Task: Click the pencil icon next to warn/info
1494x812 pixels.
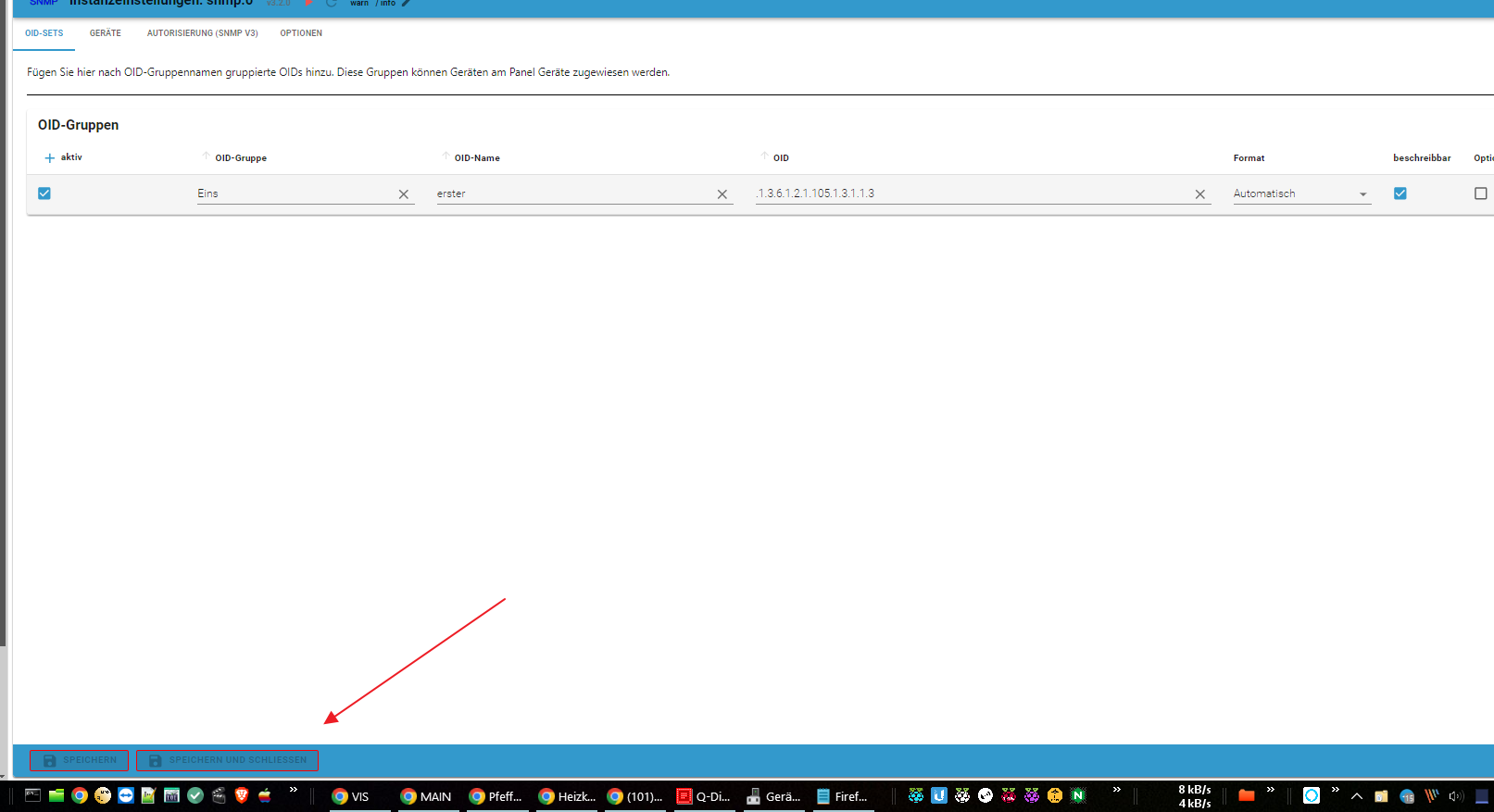Action: (406, 4)
